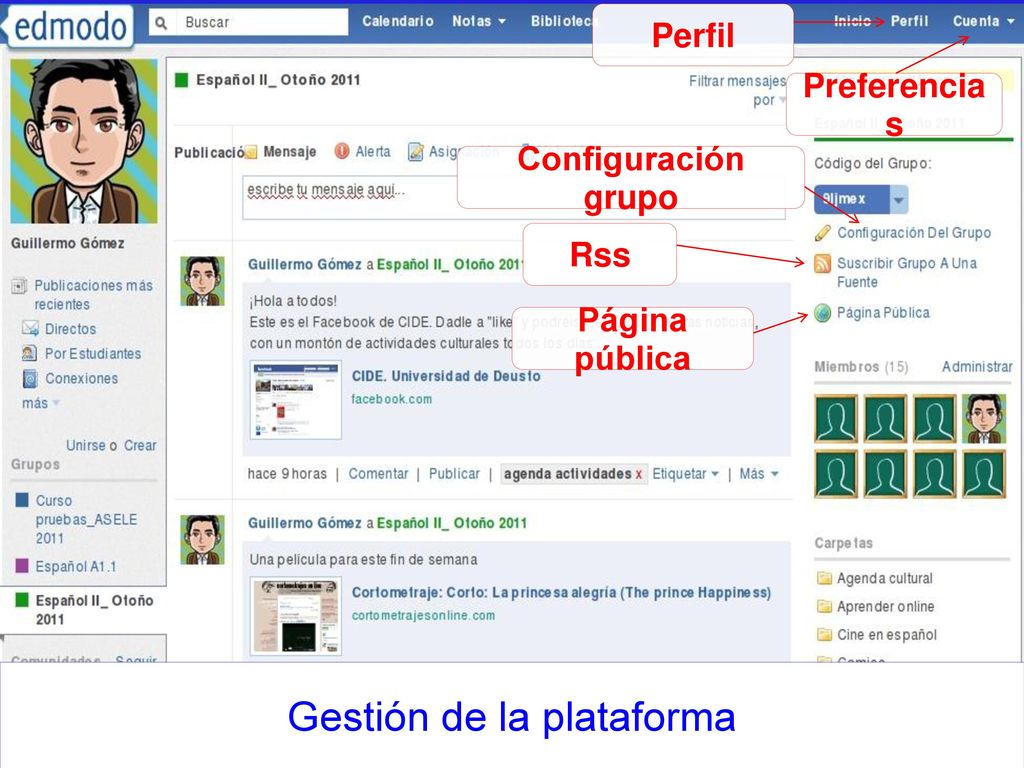Select Español II_ Otoño 2011 sidebar group
This screenshot has height=768, width=1024.
tap(95, 609)
